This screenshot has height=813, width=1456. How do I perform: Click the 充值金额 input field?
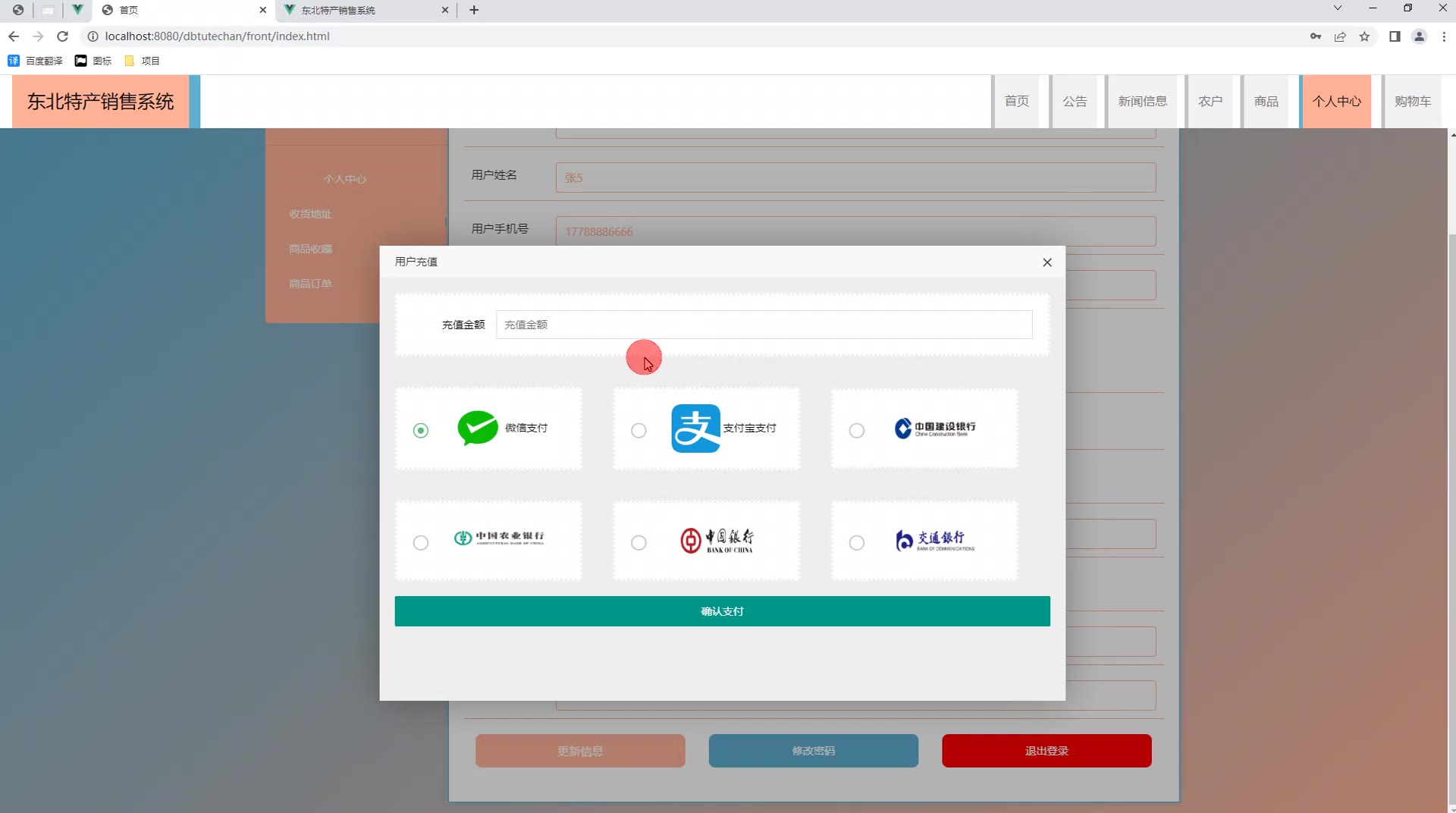(x=764, y=325)
